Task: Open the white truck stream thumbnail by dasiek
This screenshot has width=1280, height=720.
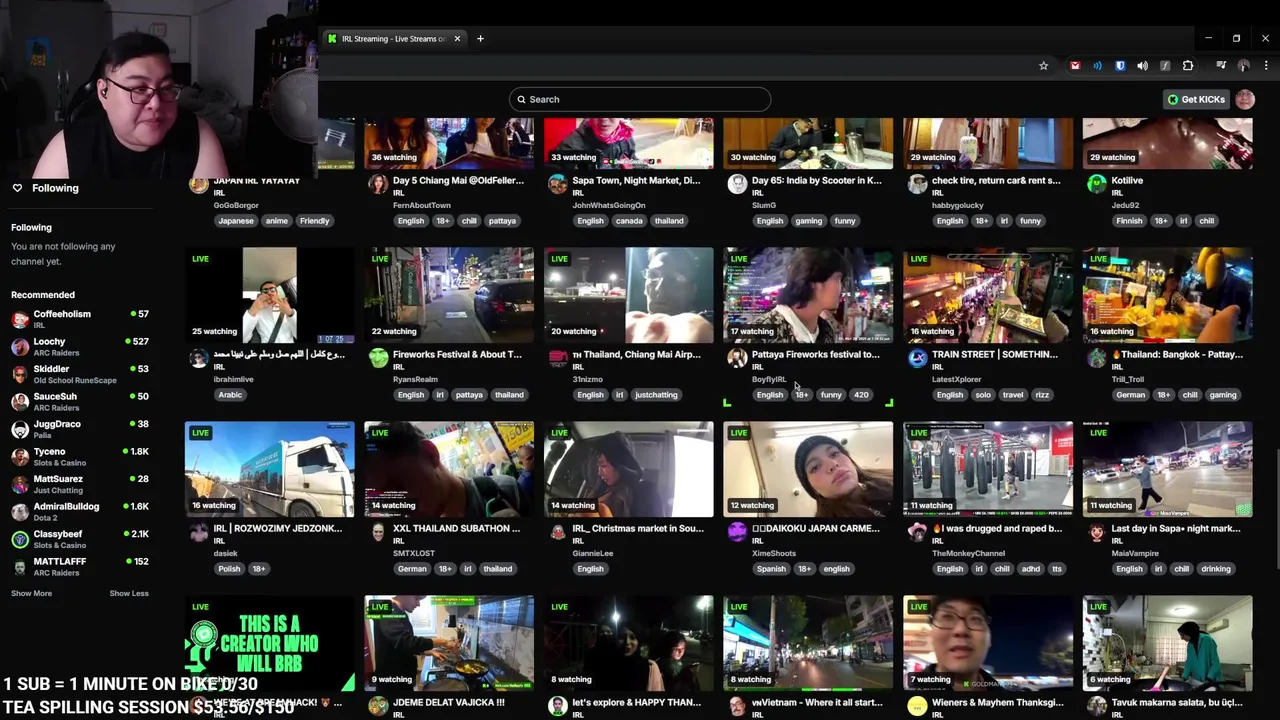Action: point(269,469)
